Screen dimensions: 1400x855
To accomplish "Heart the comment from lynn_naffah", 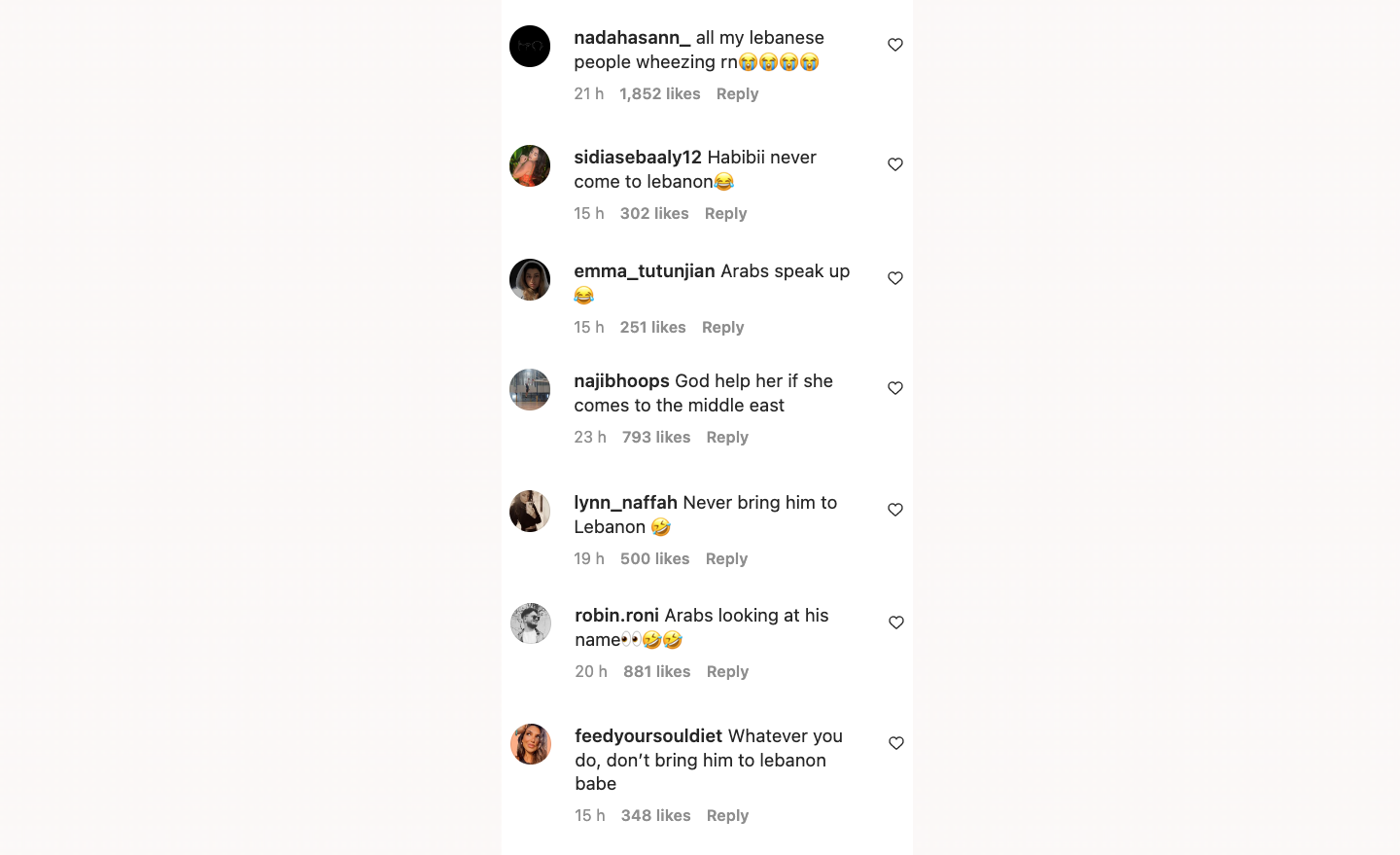I will (x=894, y=509).
